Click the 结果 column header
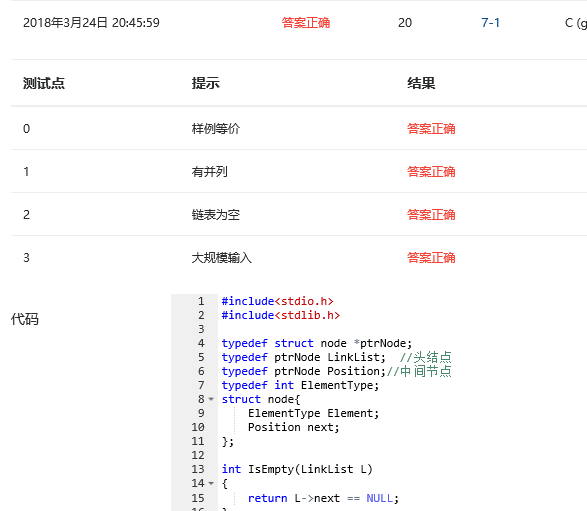The height and width of the screenshot is (511, 587). point(421,83)
